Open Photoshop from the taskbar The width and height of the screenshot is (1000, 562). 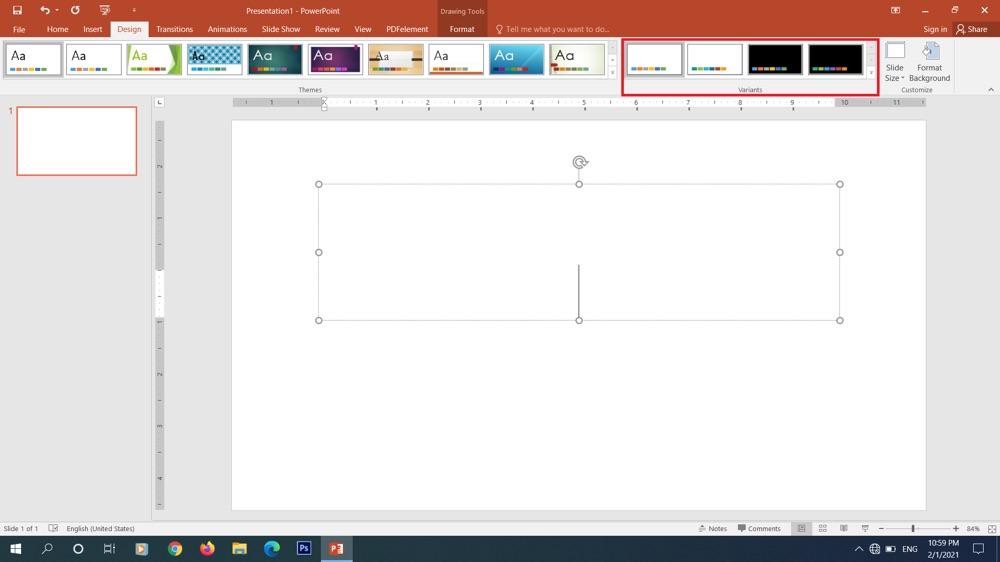click(x=304, y=549)
